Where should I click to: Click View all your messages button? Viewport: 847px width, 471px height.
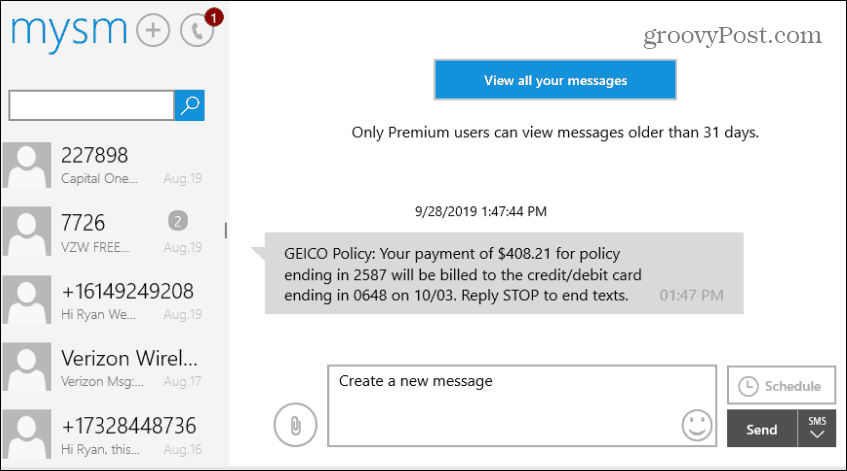point(555,80)
